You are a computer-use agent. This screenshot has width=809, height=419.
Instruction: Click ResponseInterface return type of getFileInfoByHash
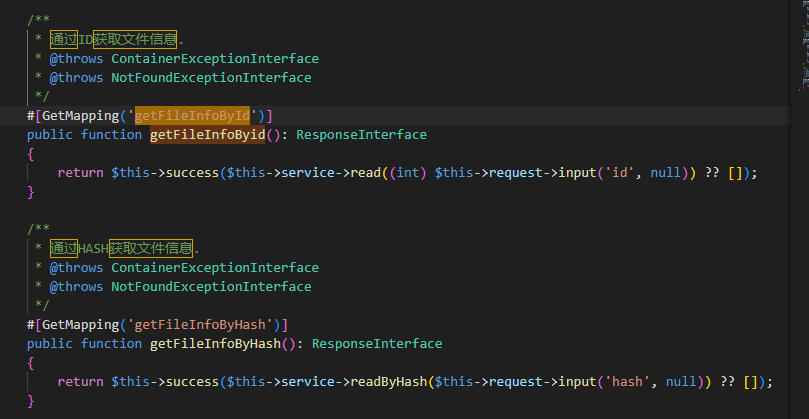click(377, 344)
